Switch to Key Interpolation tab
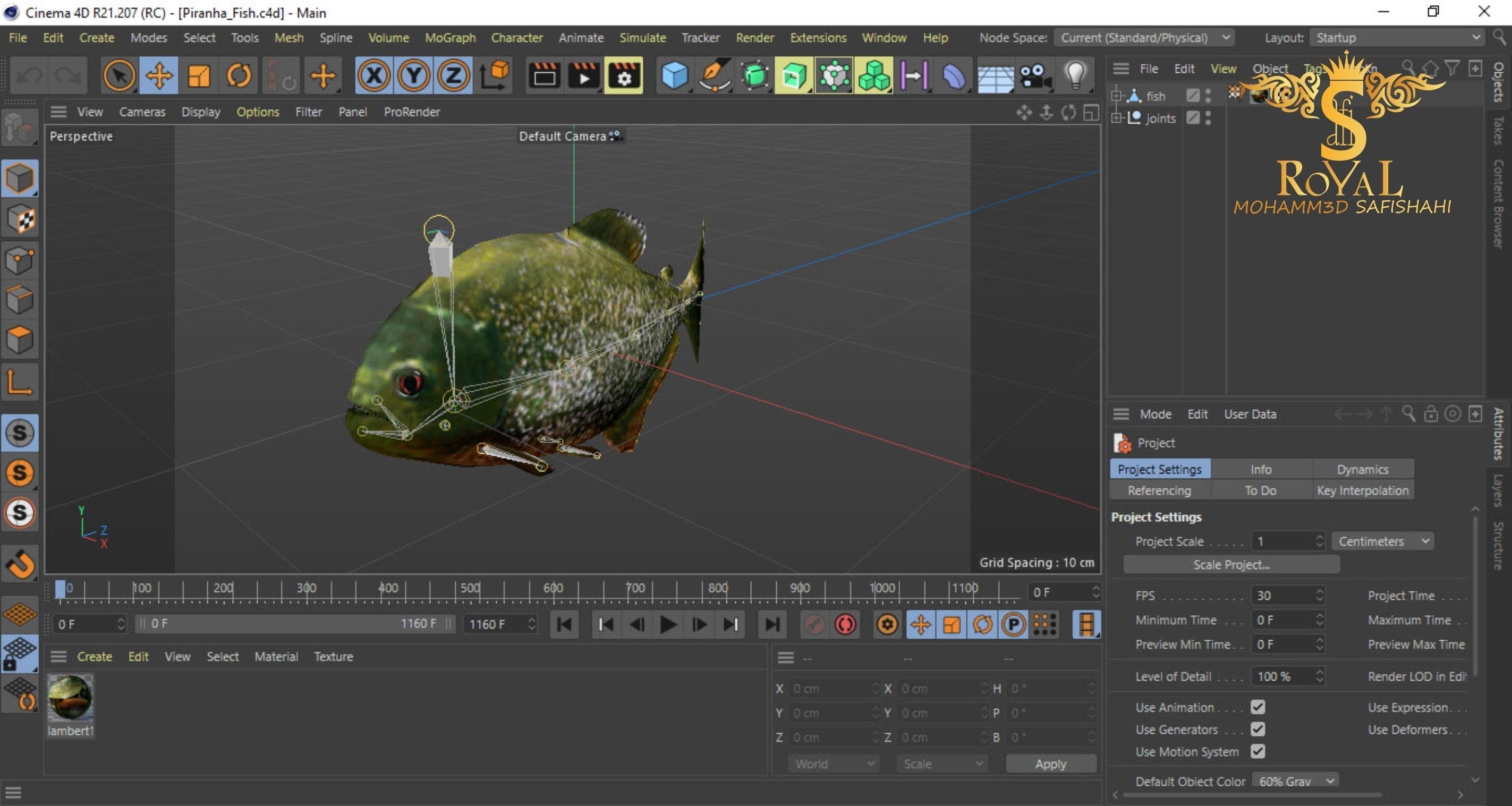1512x806 pixels. pyautogui.click(x=1362, y=490)
